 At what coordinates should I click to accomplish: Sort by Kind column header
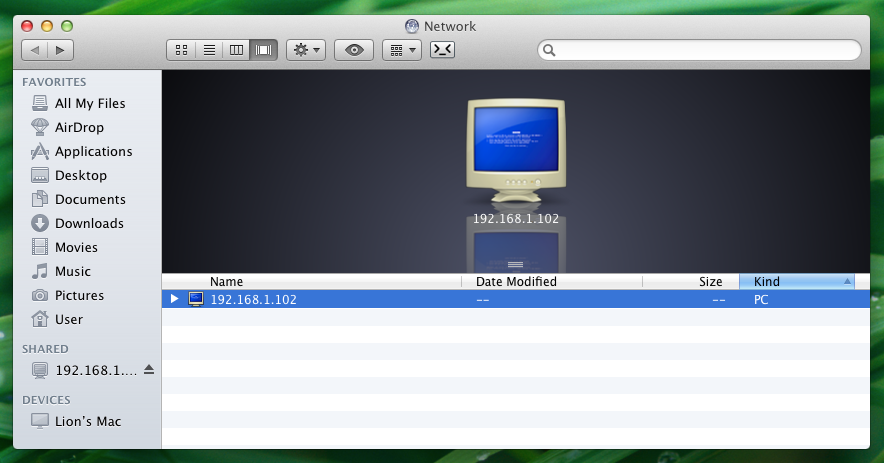pos(797,281)
